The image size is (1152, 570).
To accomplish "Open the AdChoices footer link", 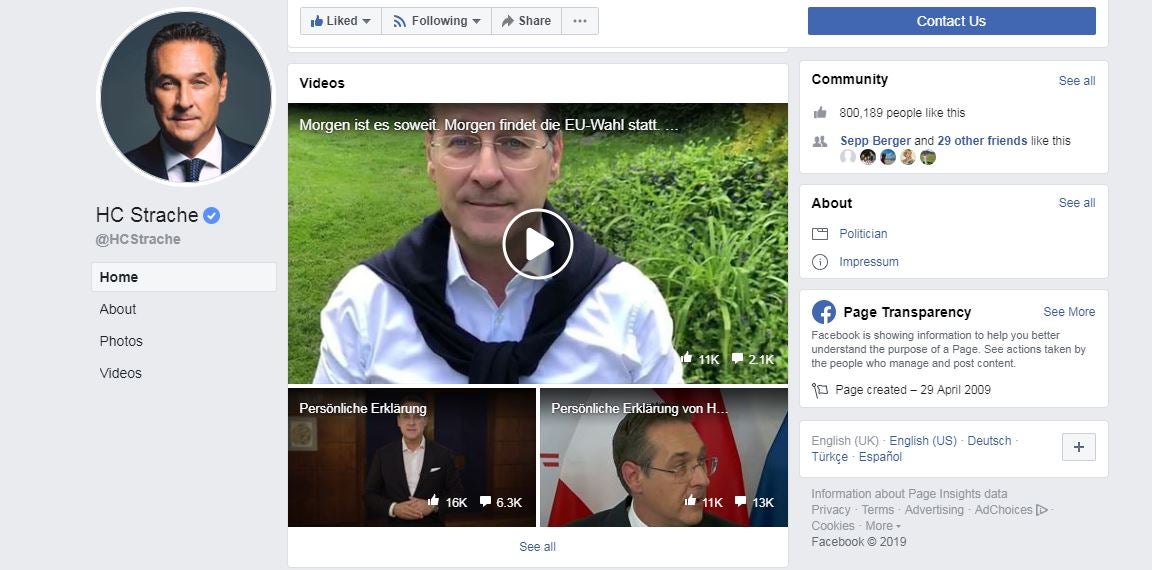I will (x=1011, y=510).
